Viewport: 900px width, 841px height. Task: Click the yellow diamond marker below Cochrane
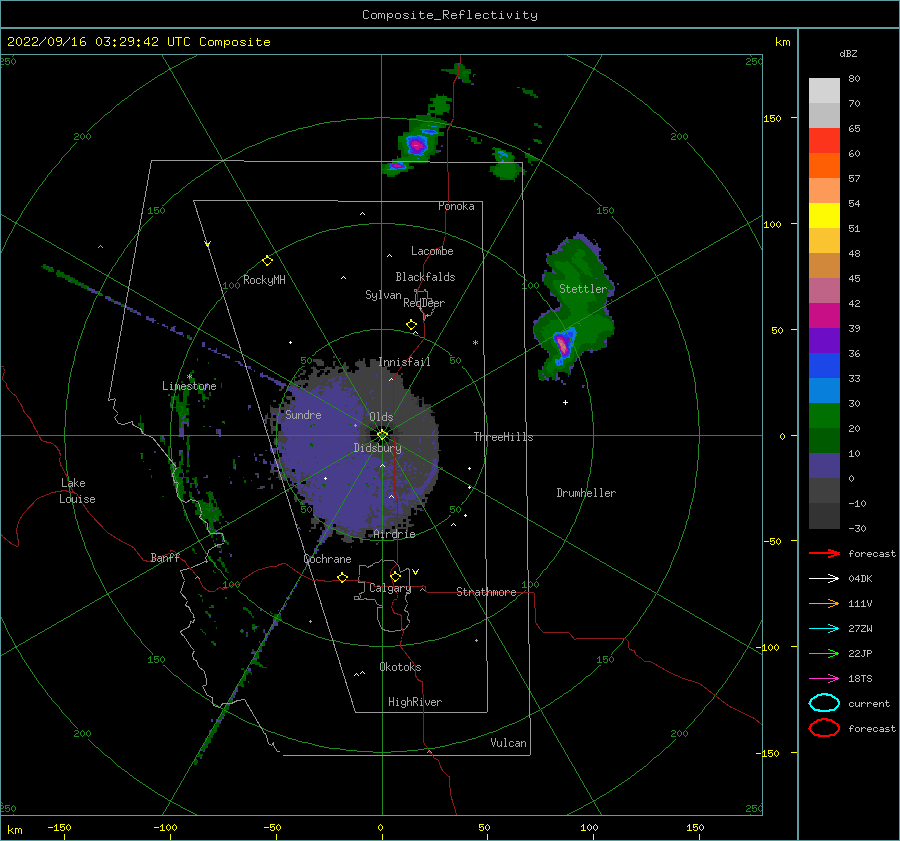[x=342, y=577]
